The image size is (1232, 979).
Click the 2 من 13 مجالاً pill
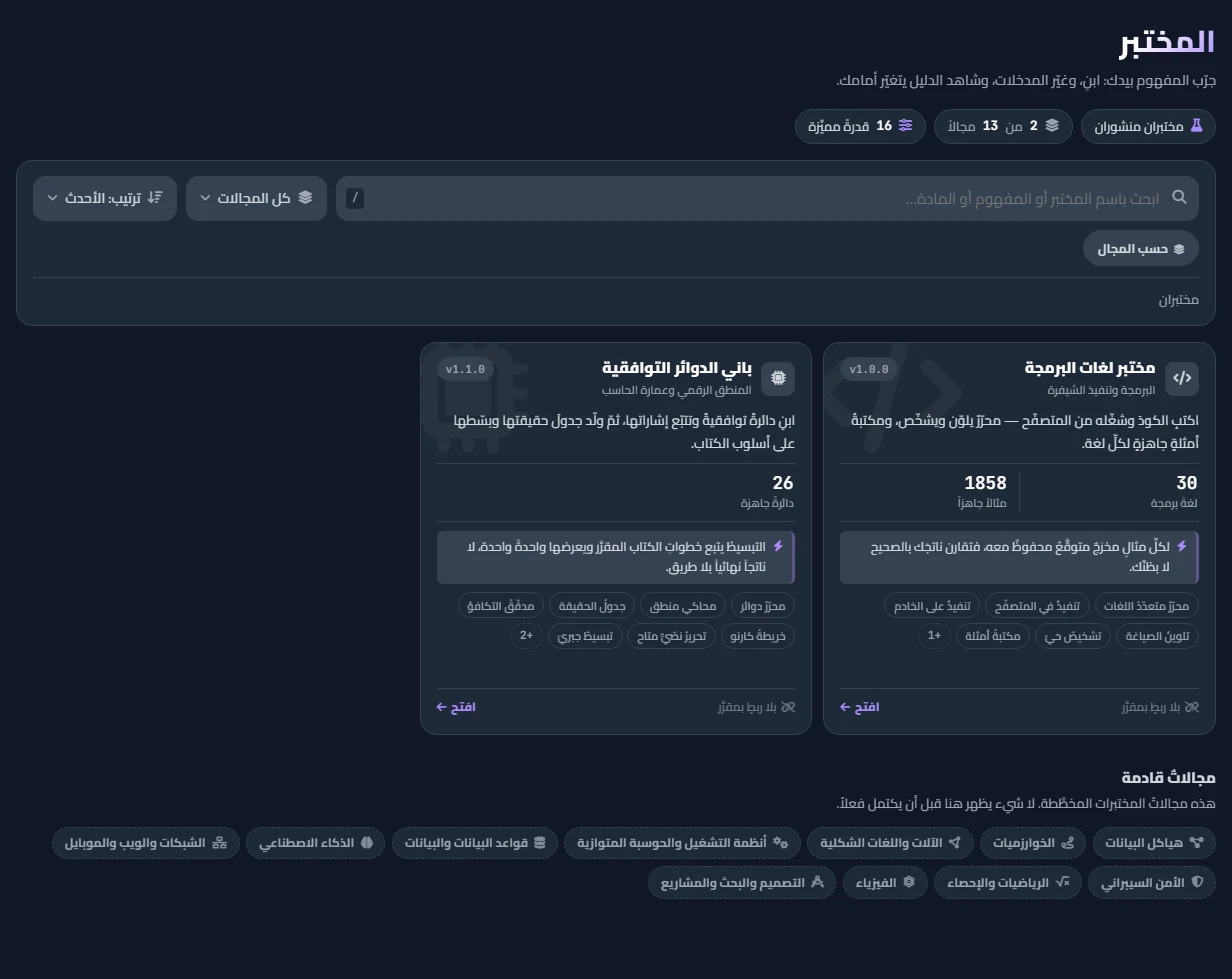[x=1003, y=126]
